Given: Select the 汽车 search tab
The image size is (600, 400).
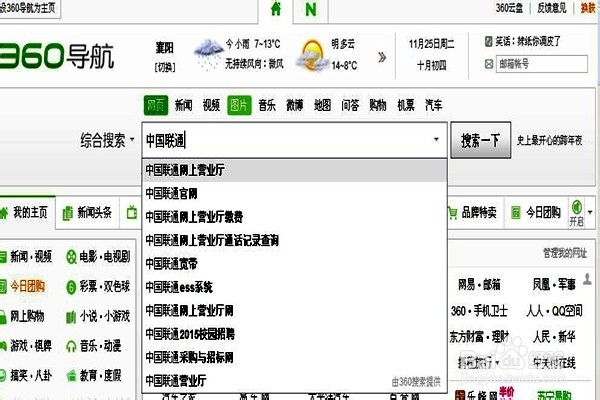Looking at the screenshot, I should (434, 105).
